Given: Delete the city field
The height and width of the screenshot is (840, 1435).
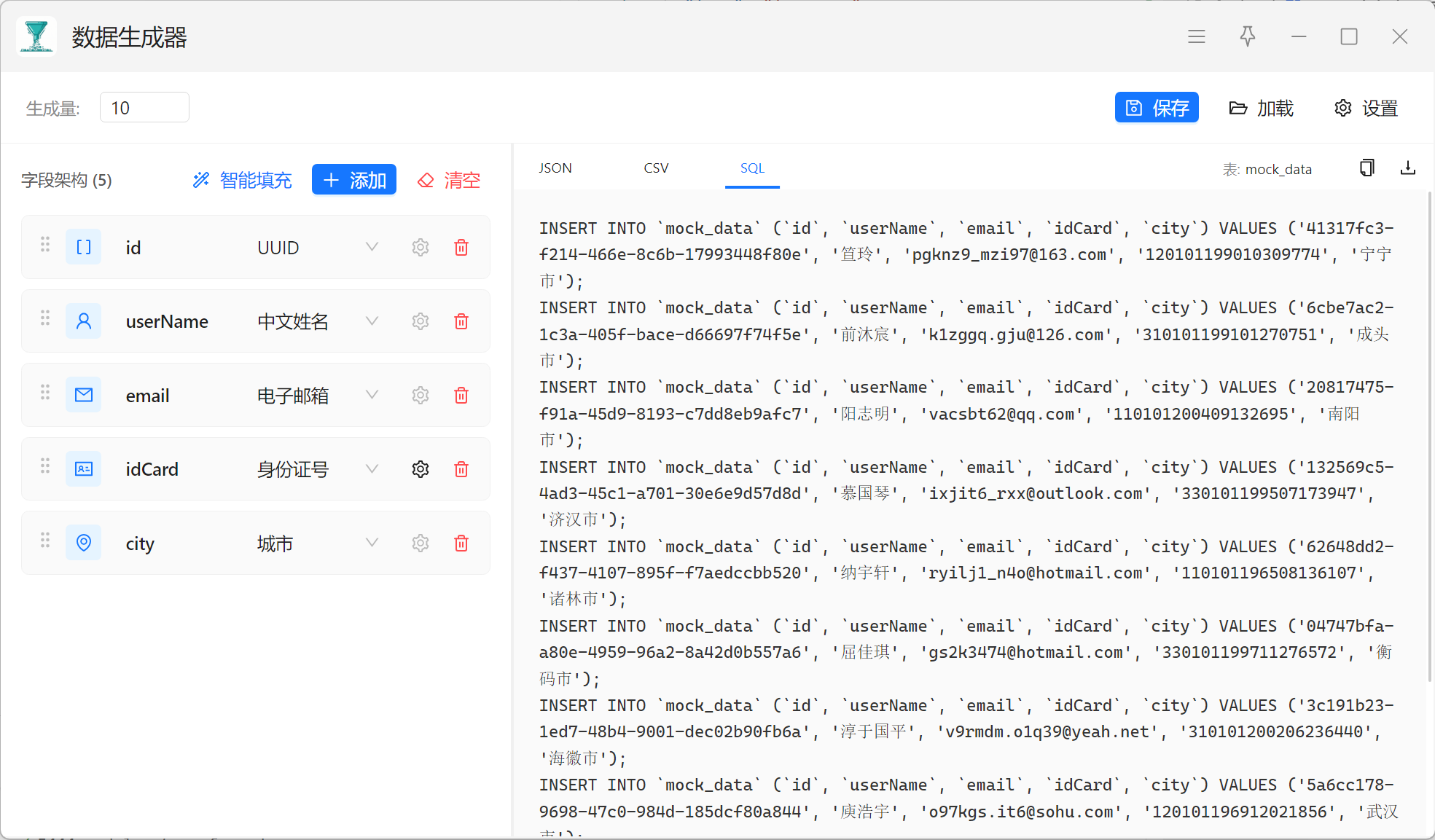Looking at the screenshot, I should point(461,543).
